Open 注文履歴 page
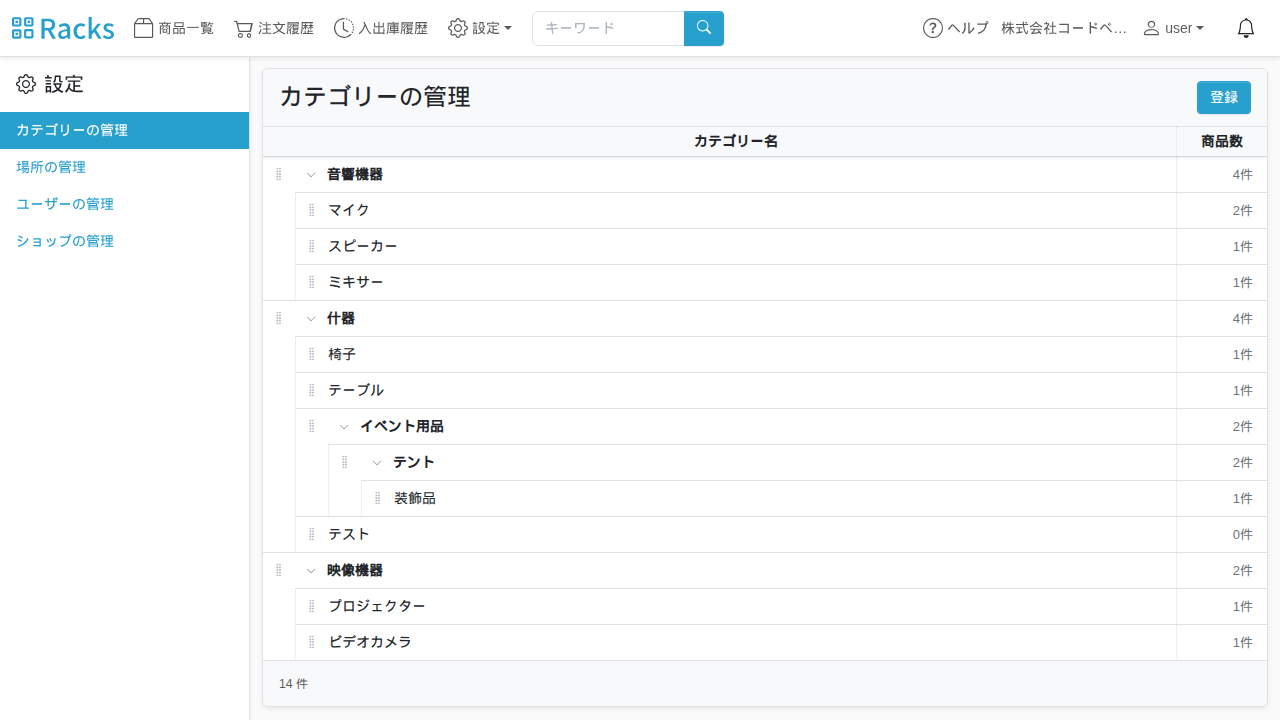Screen dimensions: 1280x720 (274, 28)
